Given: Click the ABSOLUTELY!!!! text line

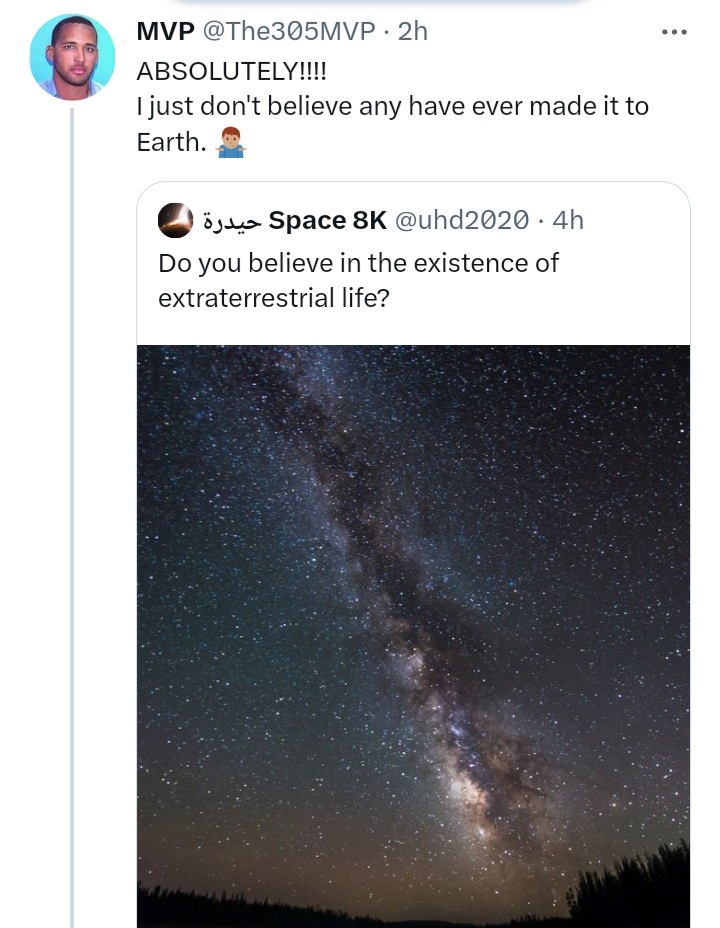Looking at the screenshot, I should click(231, 72).
